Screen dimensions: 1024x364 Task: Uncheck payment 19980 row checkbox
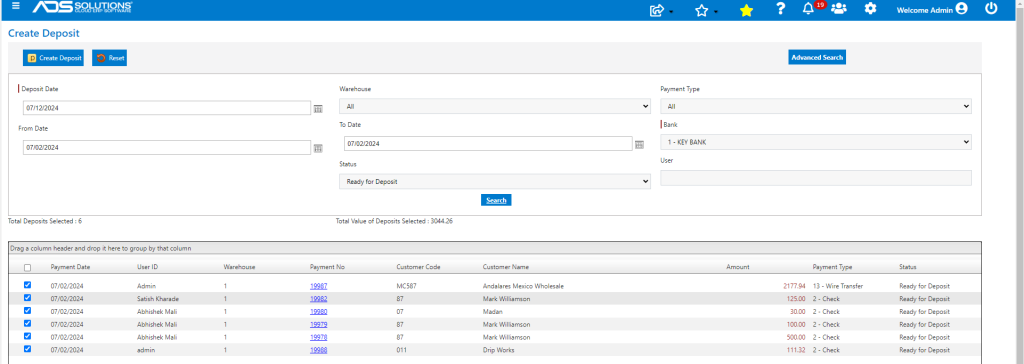pos(27,310)
